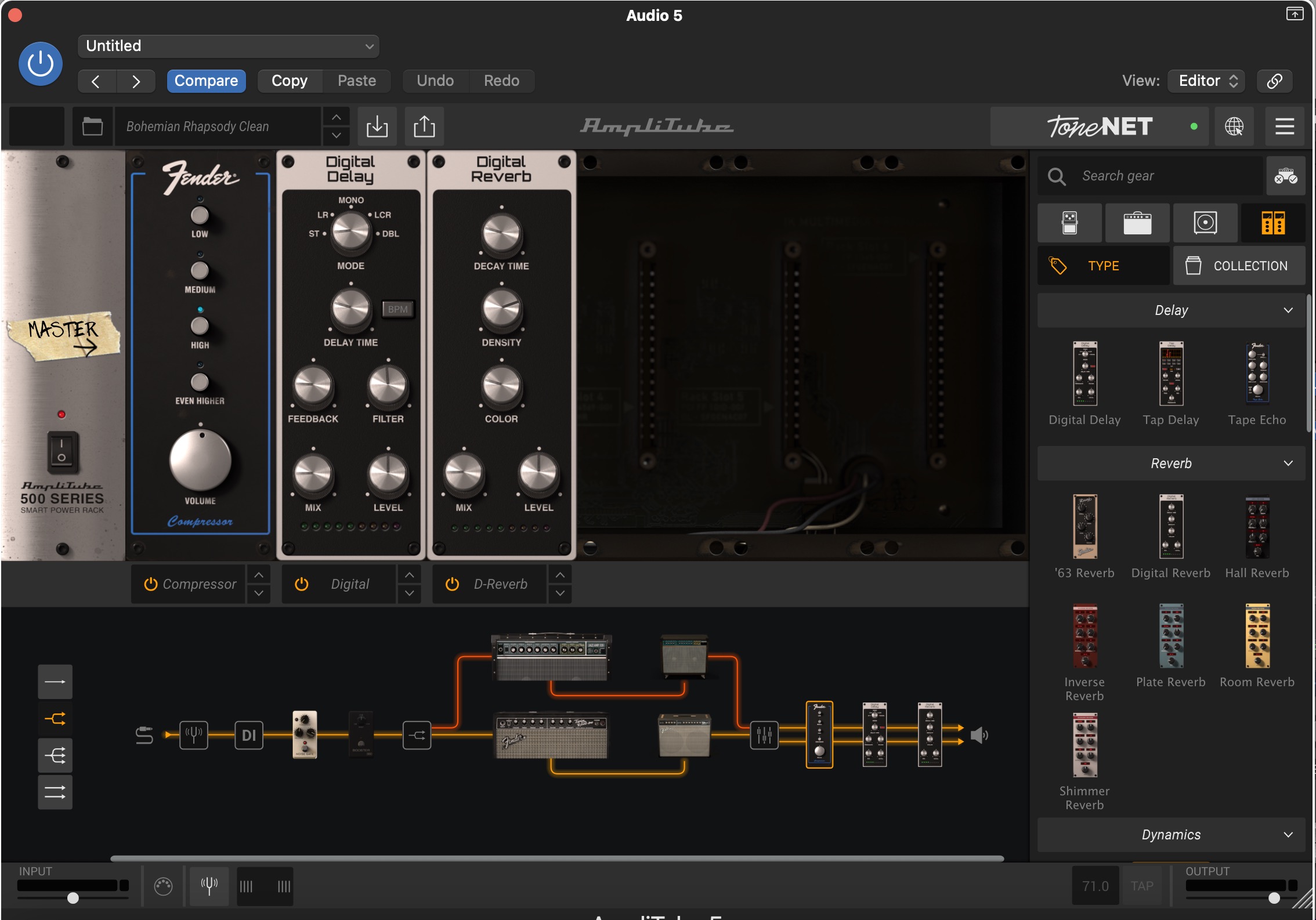The image size is (1316, 920).
Task: Select the Tap Delay gear thumbnail
Action: [1171, 374]
